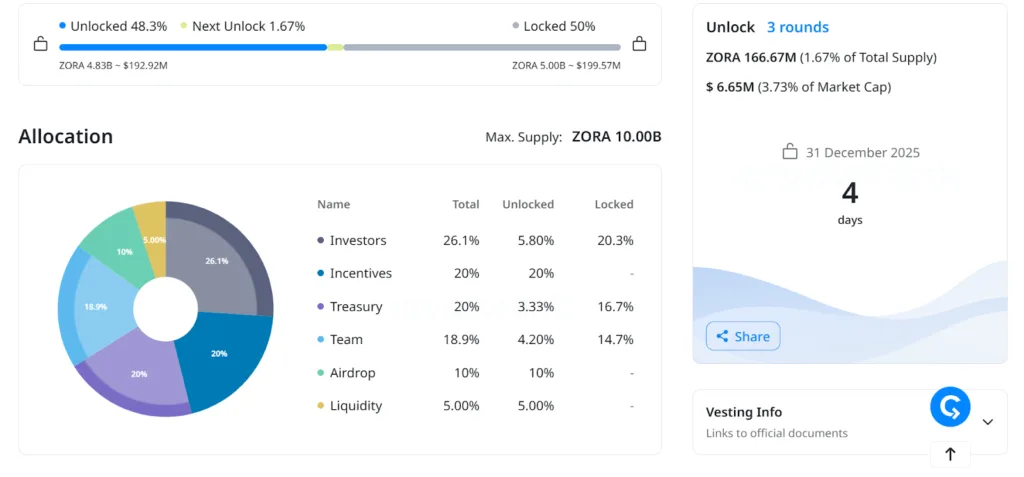The image size is (1024, 477).
Task: Click the scroll-to-top arrow button
Action: 950,454
